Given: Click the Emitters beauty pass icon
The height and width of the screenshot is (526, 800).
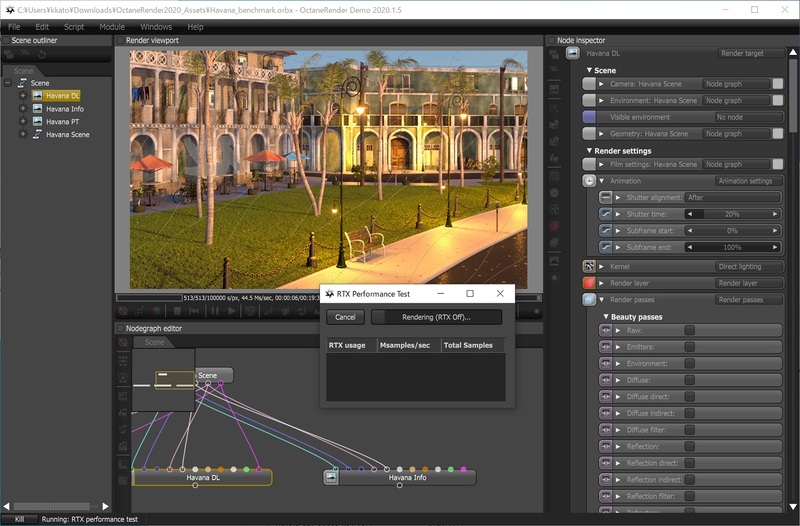Looking at the screenshot, I should tap(605, 347).
